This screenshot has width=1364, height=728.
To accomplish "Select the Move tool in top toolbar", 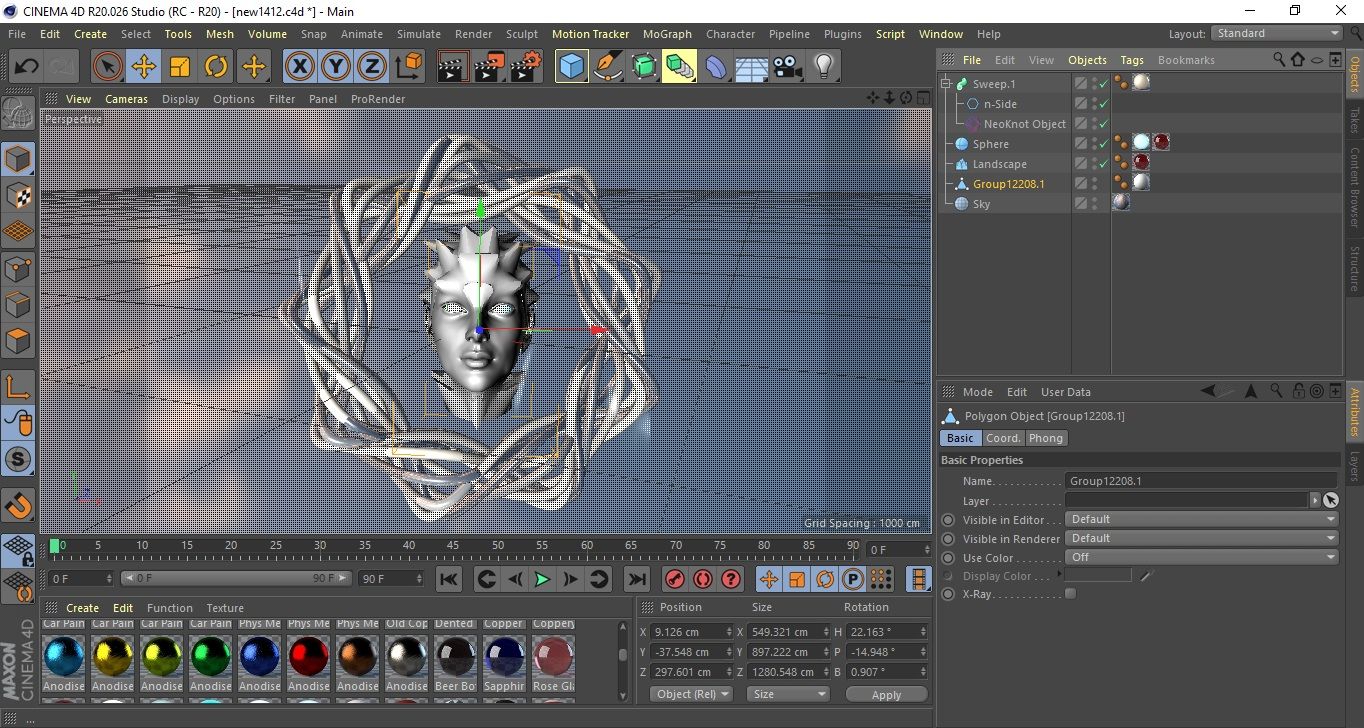I will coord(144,67).
